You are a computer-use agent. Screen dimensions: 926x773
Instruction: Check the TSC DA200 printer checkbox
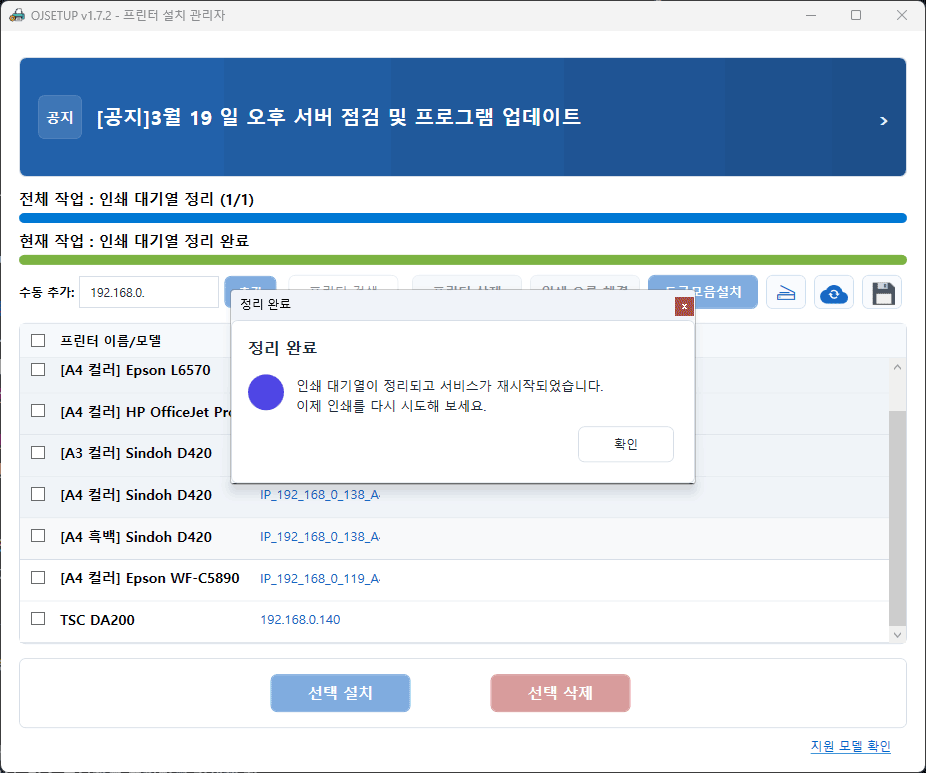point(38,619)
